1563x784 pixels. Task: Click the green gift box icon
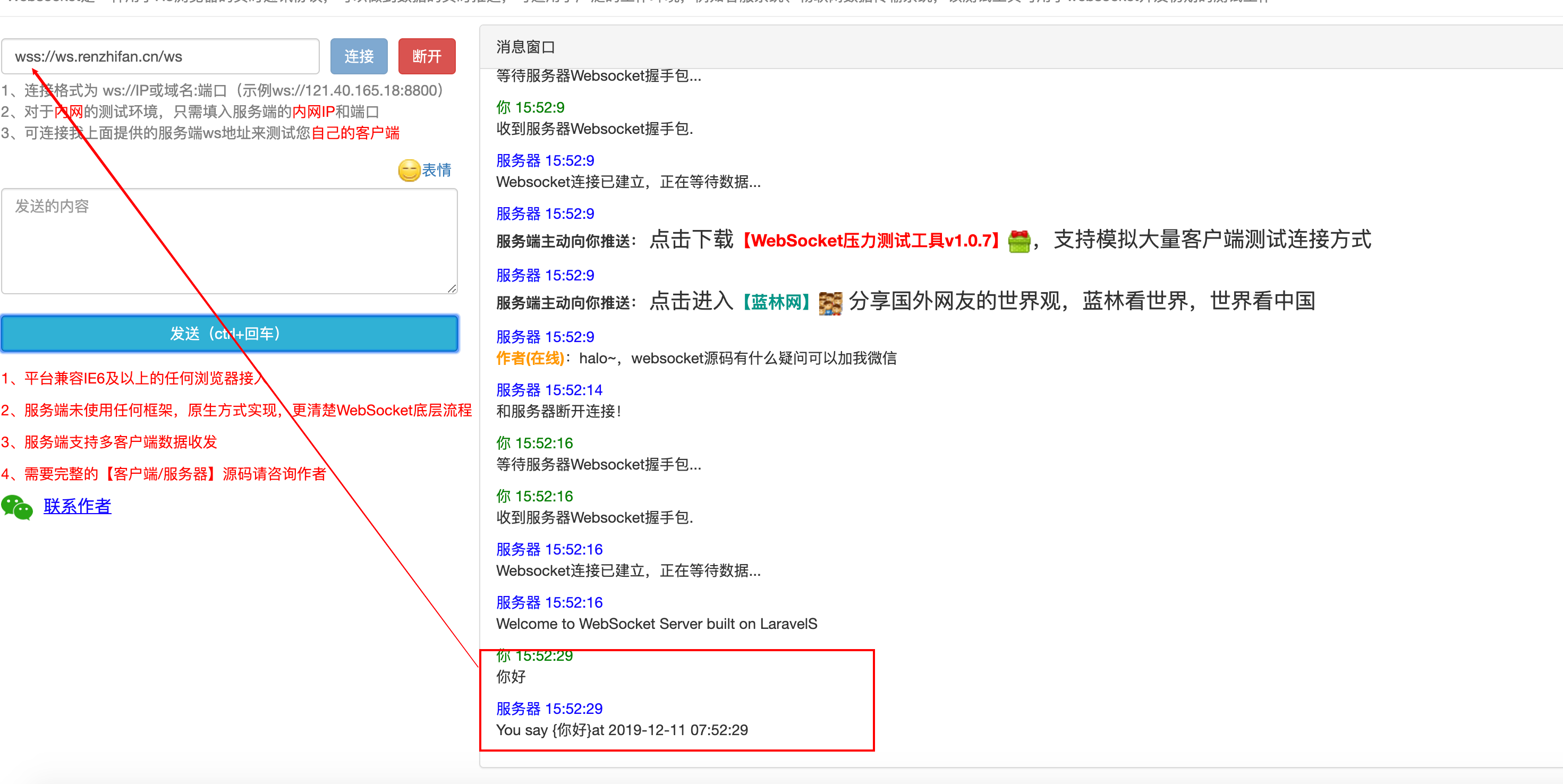tap(1019, 241)
